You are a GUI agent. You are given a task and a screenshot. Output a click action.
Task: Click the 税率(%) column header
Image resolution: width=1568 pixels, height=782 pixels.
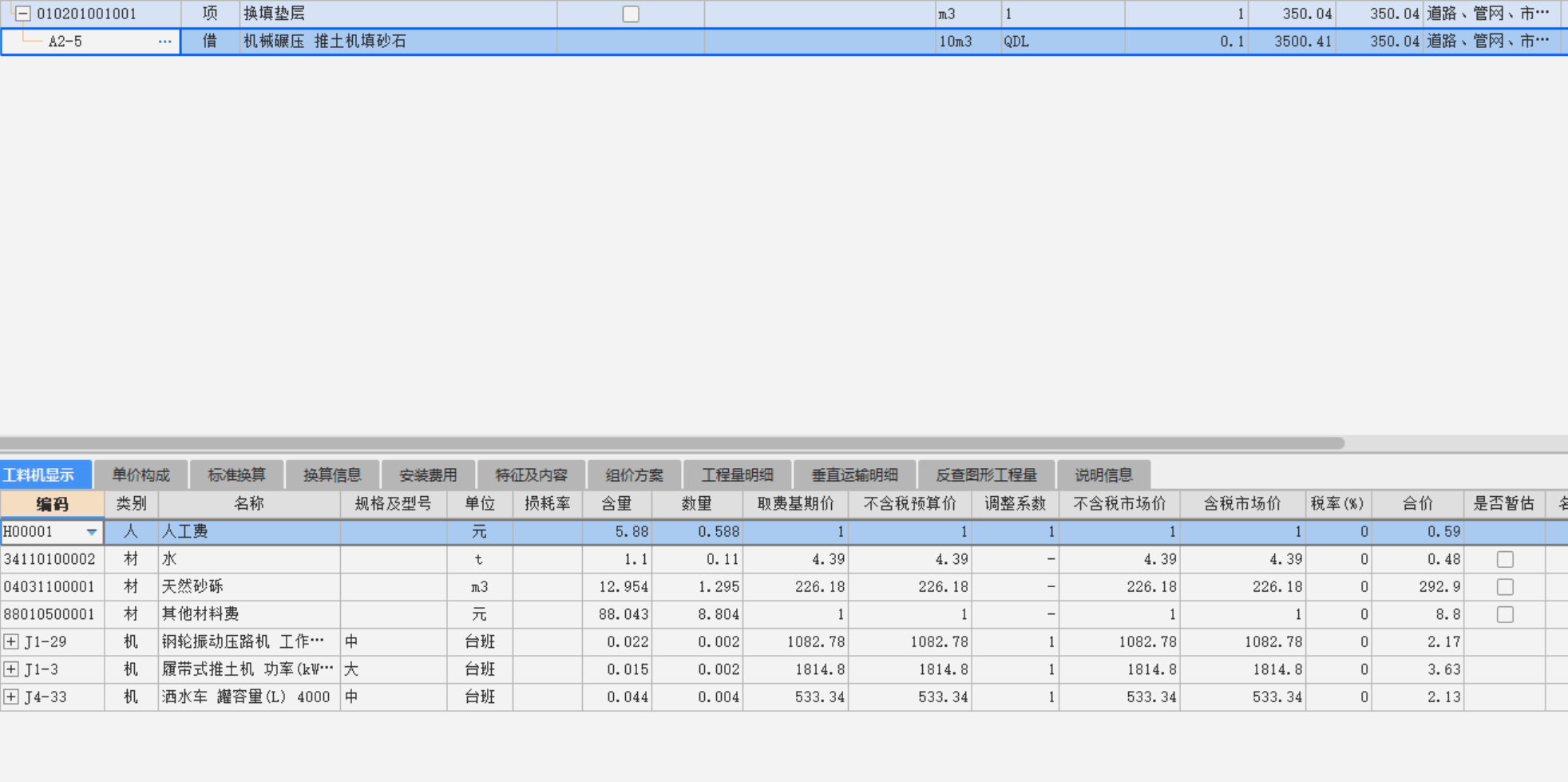(x=1337, y=504)
